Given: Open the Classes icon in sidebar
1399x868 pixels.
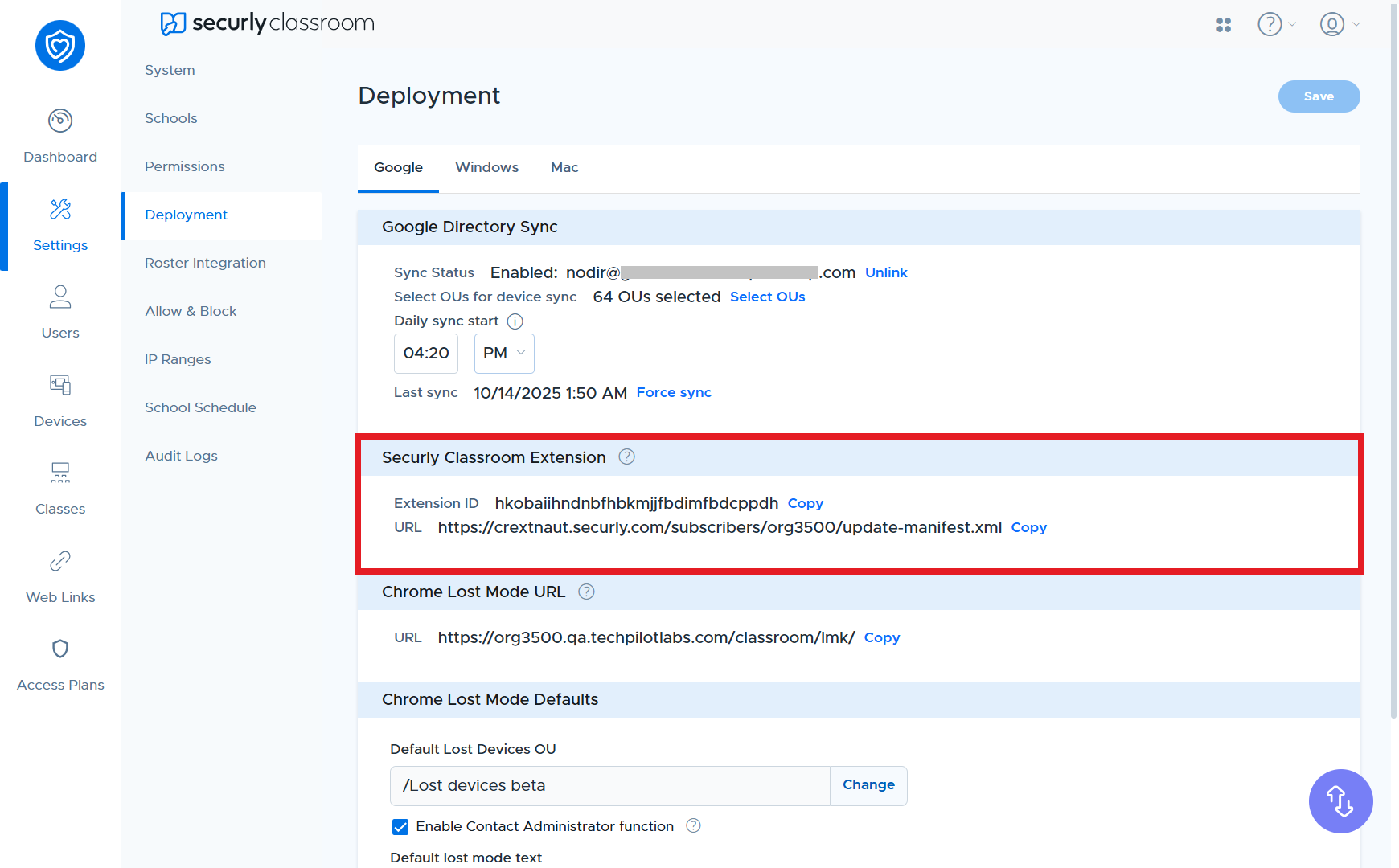Looking at the screenshot, I should pos(60,473).
